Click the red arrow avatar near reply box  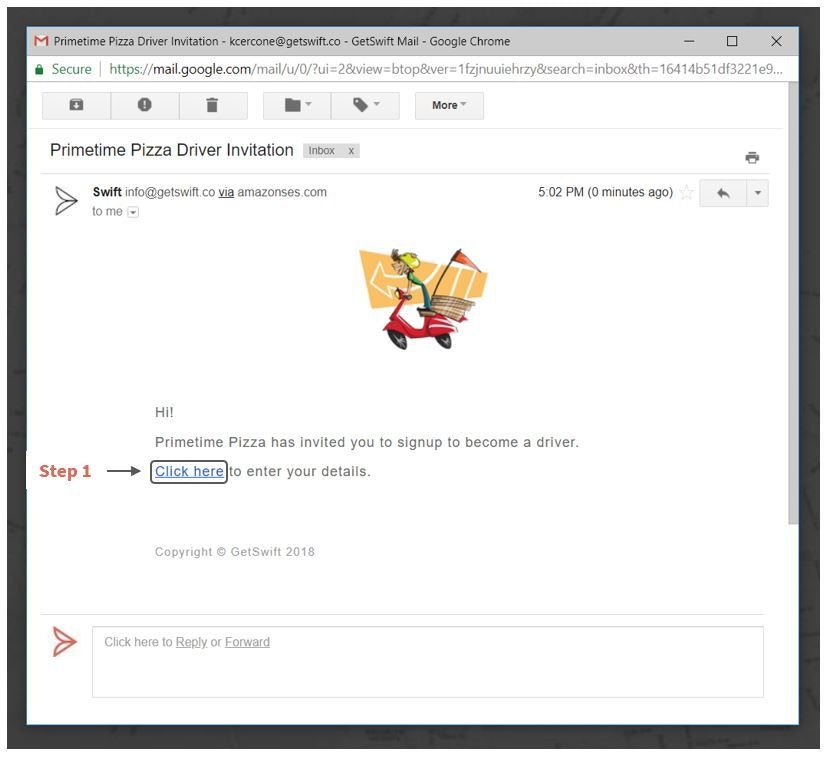tap(65, 642)
